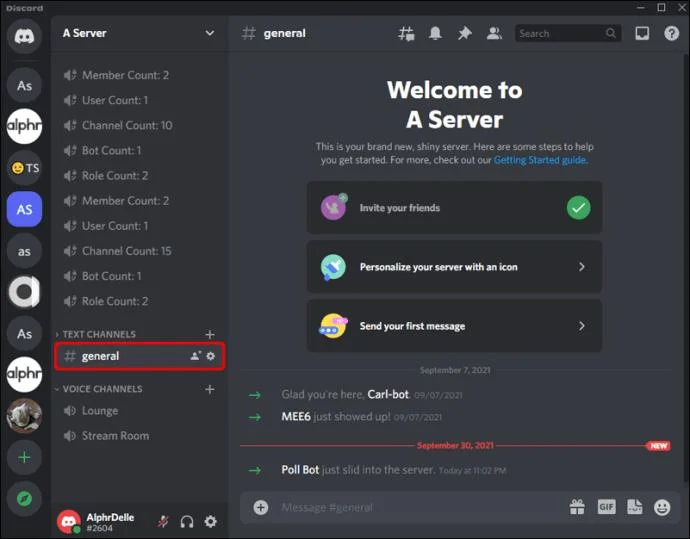Screen dimensions: 690x539
Task: Show pinned messages pin icon
Action: click(465, 33)
